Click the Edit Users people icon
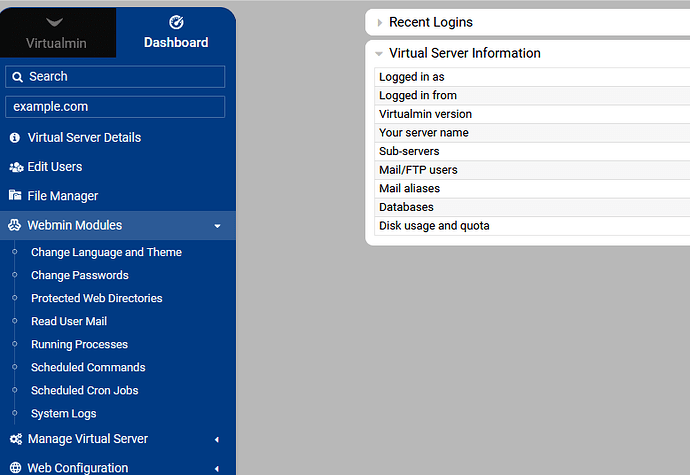The image size is (690, 475). (x=15, y=167)
